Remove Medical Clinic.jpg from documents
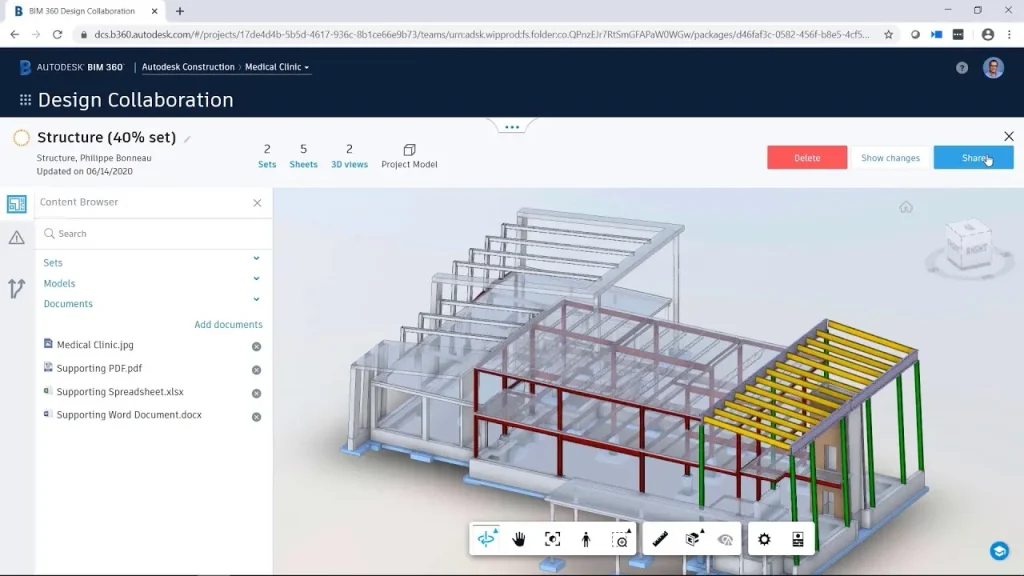The width and height of the screenshot is (1024, 576). pos(256,346)
